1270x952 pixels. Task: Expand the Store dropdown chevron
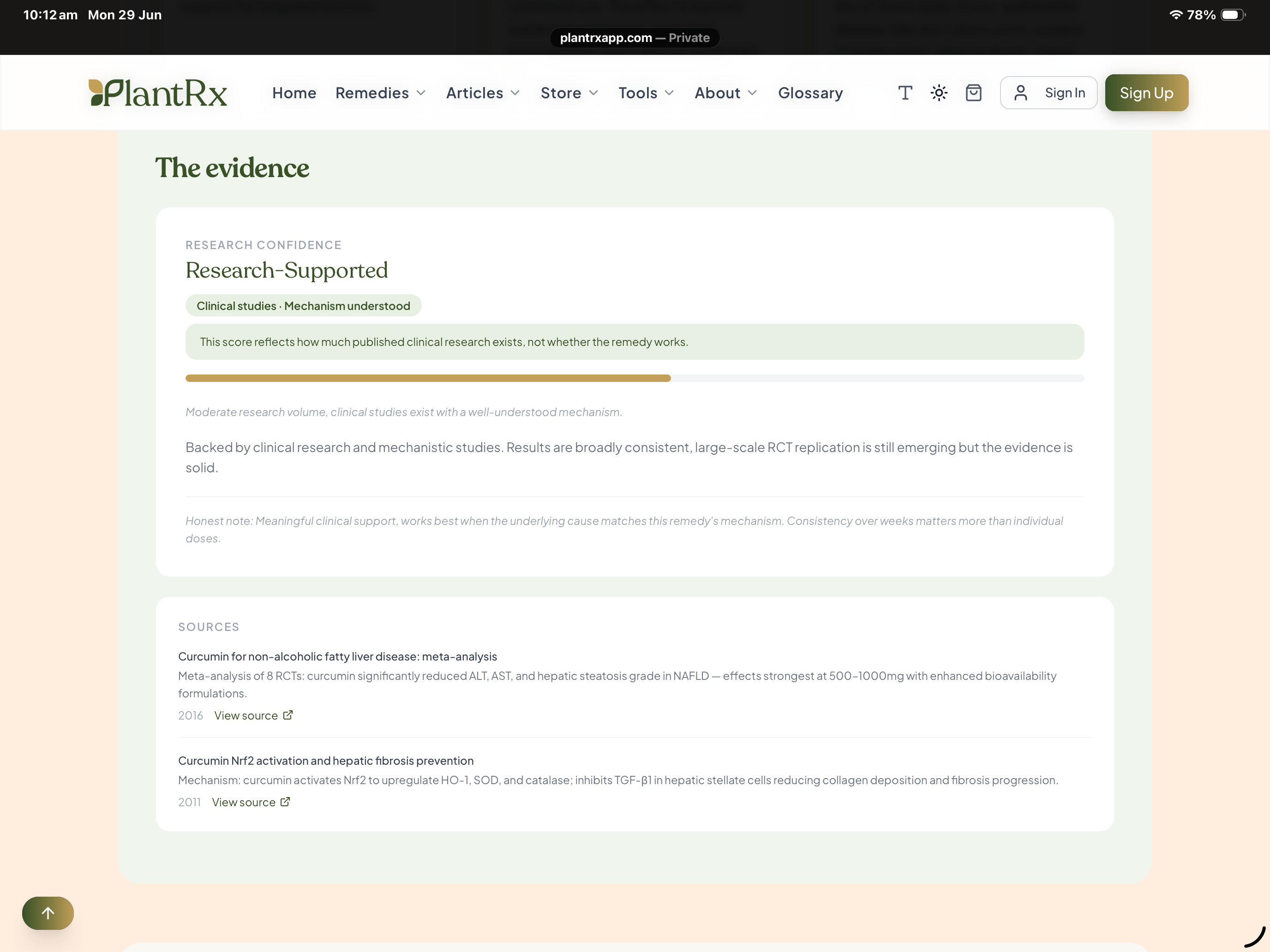[593, 93]
